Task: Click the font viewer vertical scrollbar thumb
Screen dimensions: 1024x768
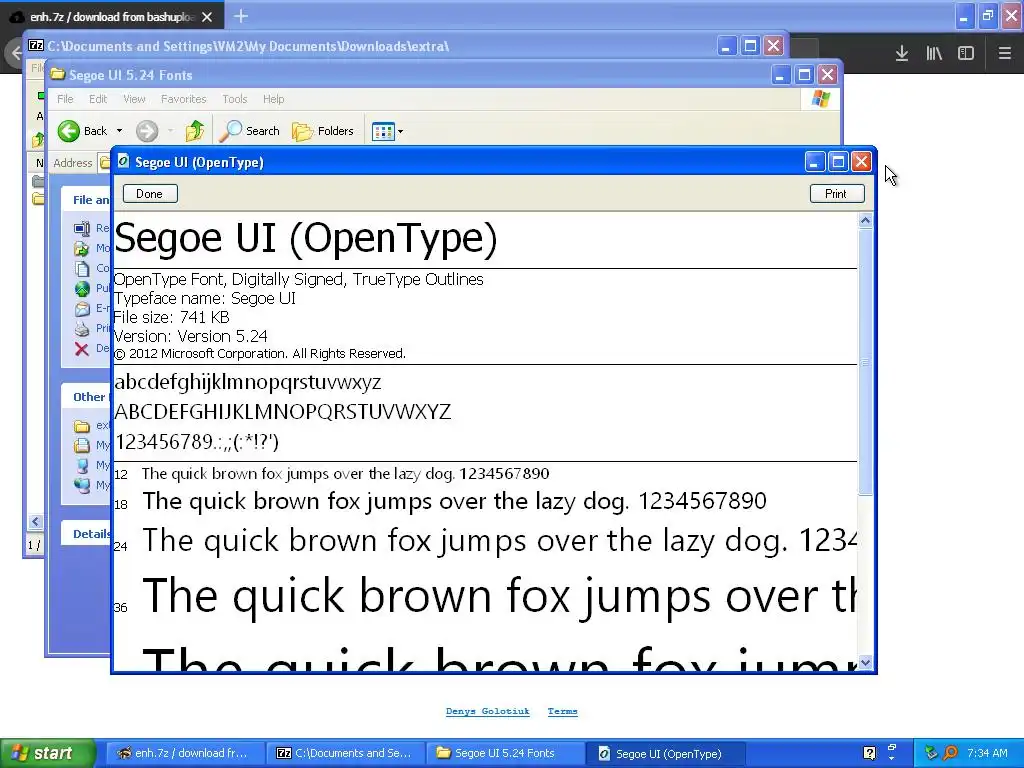Action: (x=865, y=361)
